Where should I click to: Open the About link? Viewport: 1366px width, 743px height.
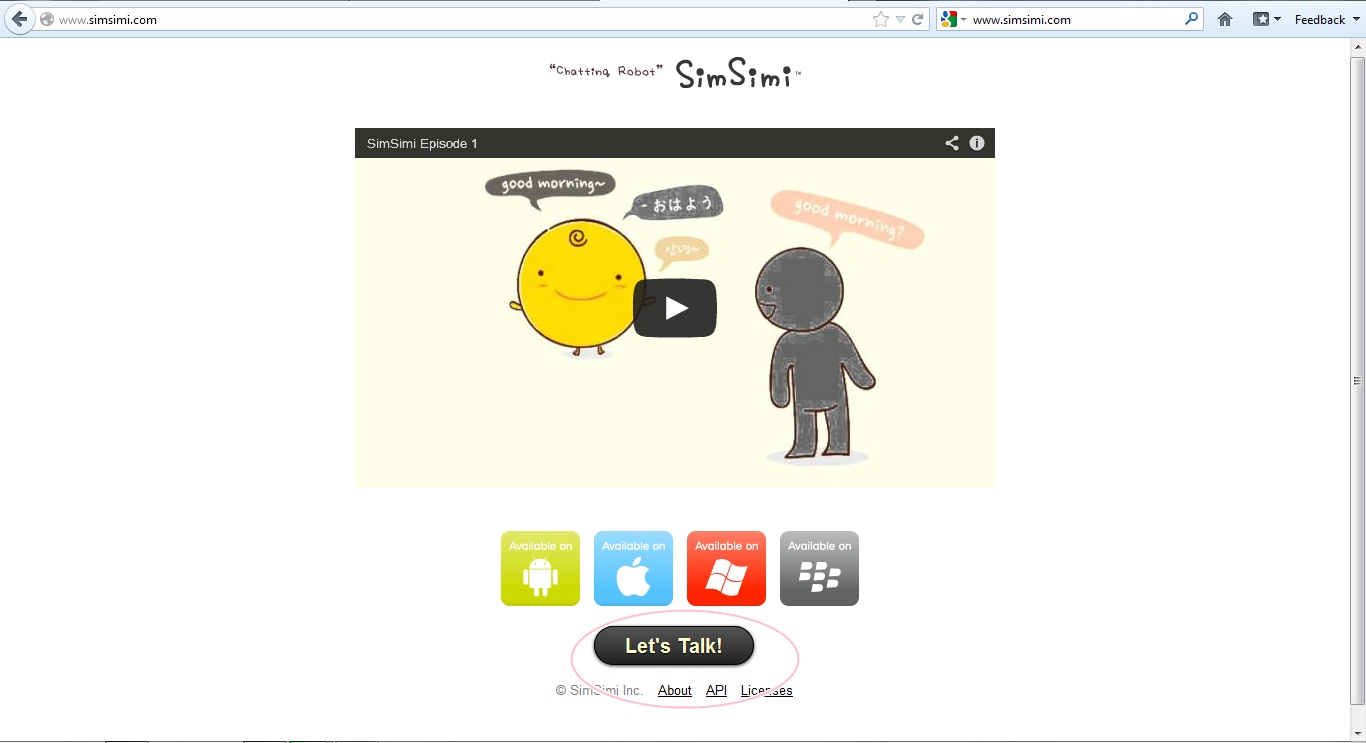675,691
